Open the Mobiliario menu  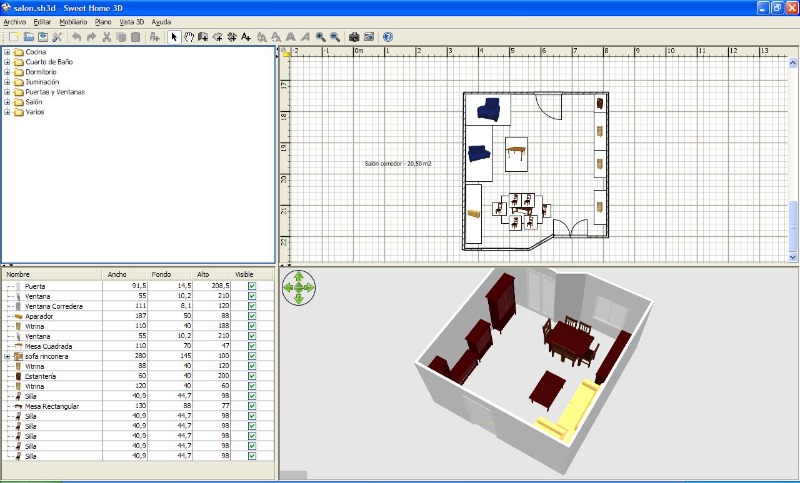pos(73,22)
